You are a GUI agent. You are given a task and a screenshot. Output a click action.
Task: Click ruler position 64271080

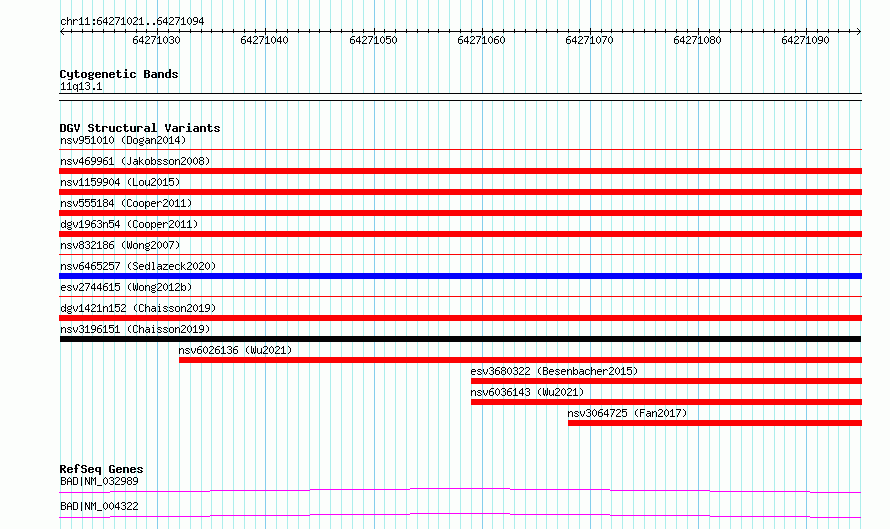pyautogui.click(x=697, y=40)
